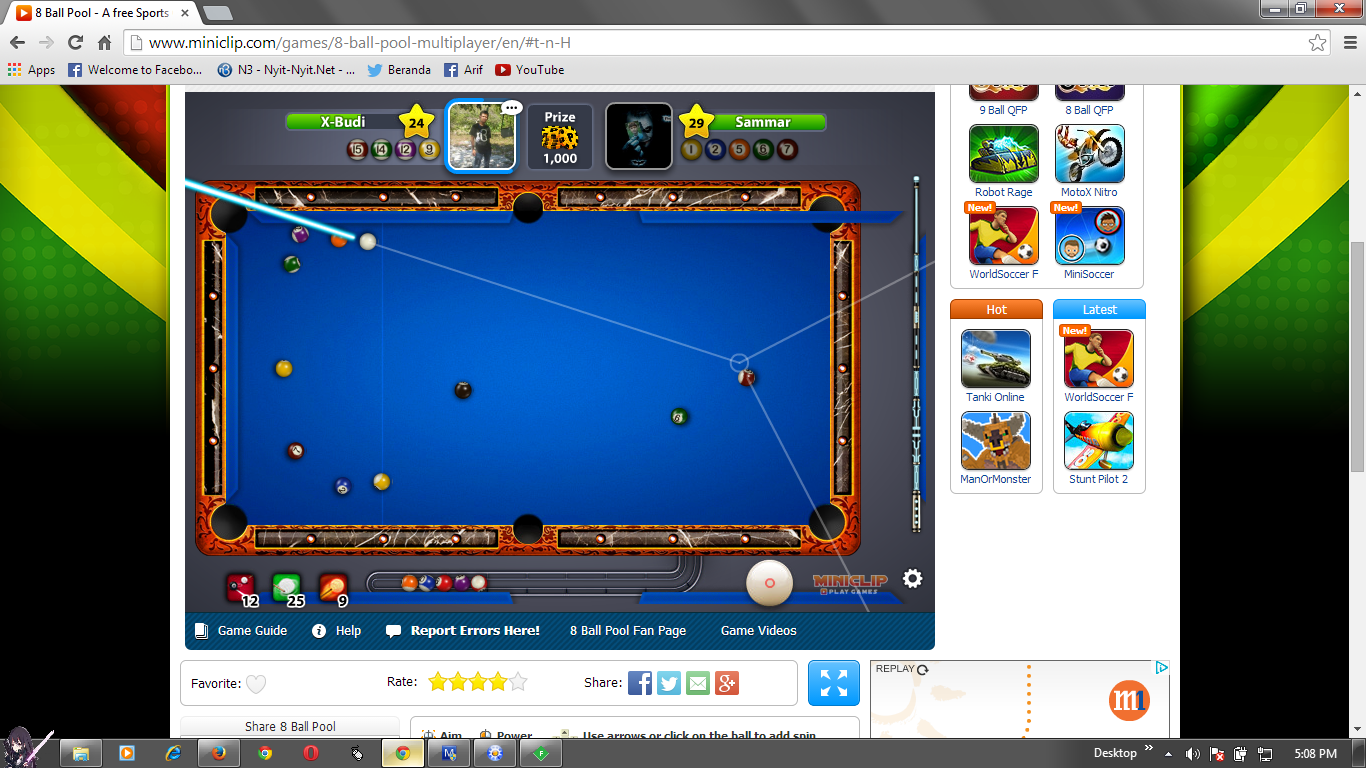
Task: Reload the current page
Action: [75, 42]
